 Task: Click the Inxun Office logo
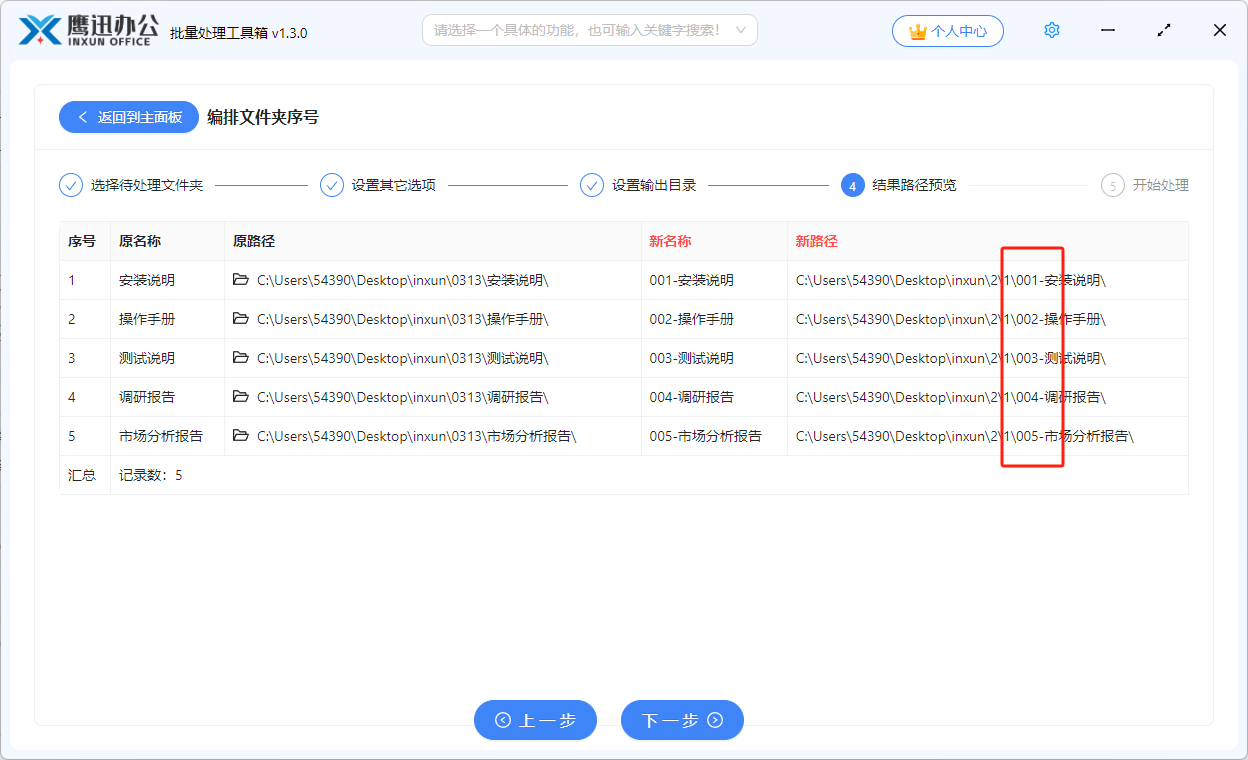point(88,30)
